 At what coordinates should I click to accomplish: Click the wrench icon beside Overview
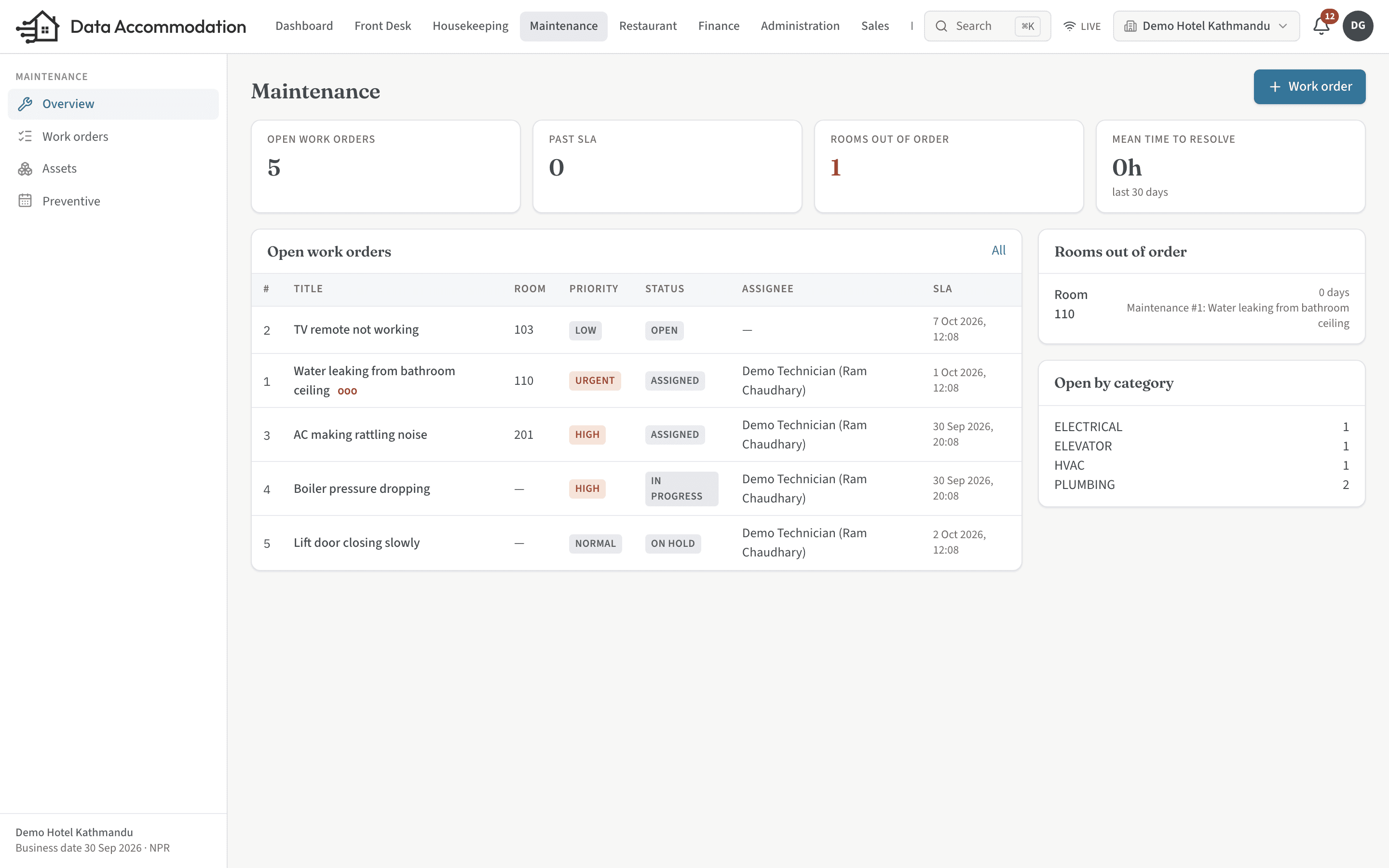coord(25,104)
